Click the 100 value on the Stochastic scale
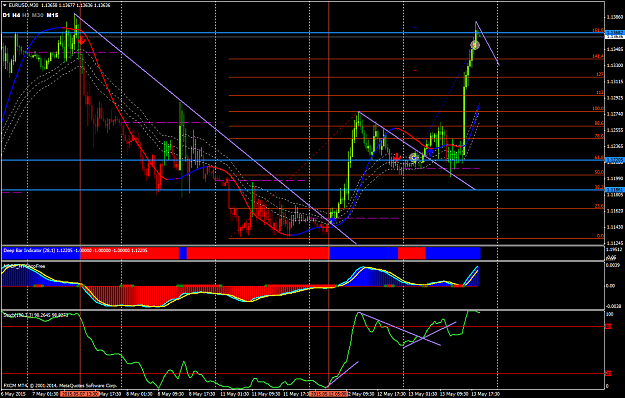Screen dimensions: 625x398 pyautogui.click(x=609, y=315)
